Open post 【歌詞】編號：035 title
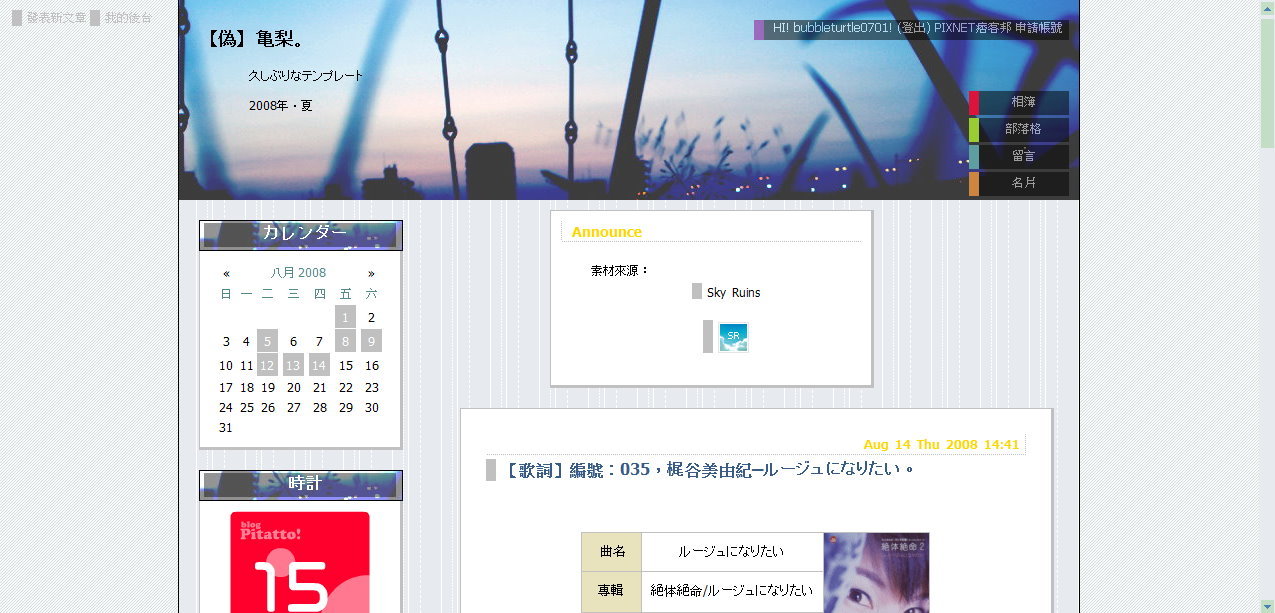 point(708,469)
